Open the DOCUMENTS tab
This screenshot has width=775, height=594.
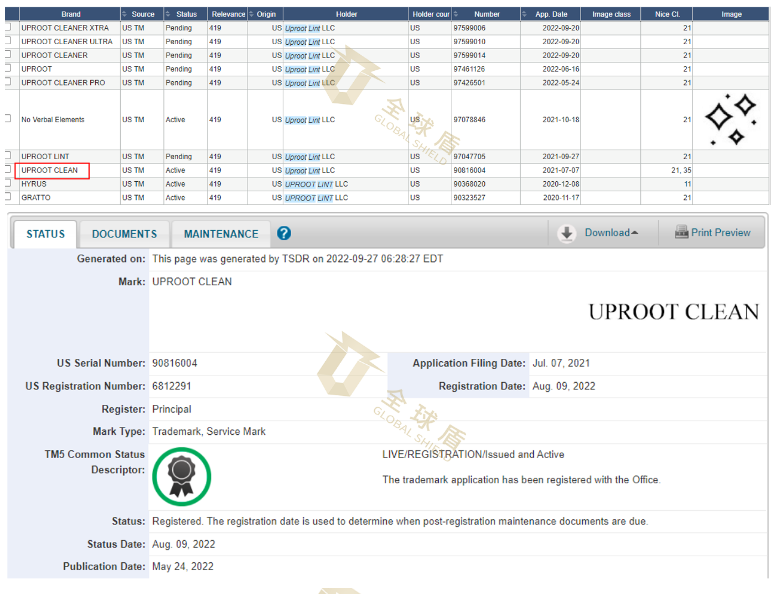pyautogui.click(x=125, y=234)
